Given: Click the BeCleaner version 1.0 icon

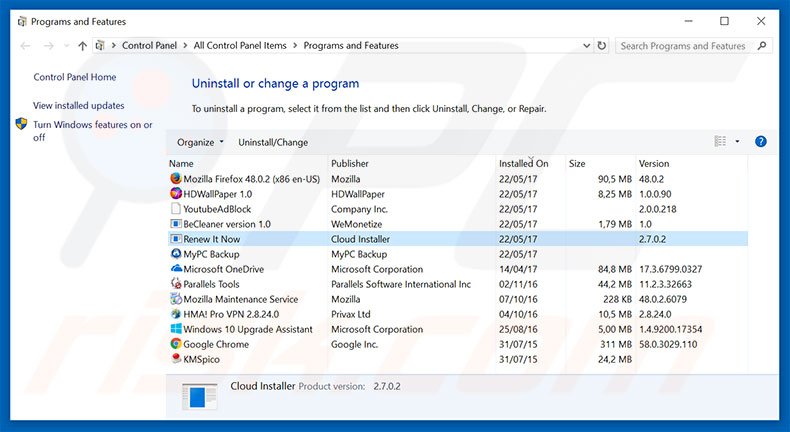Looking at the screenshot, I should pyautogui.click(x=176, y=224).
